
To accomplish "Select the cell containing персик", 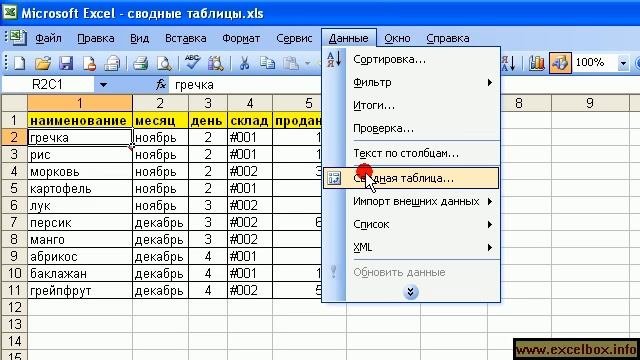I will tap(80, 222).
